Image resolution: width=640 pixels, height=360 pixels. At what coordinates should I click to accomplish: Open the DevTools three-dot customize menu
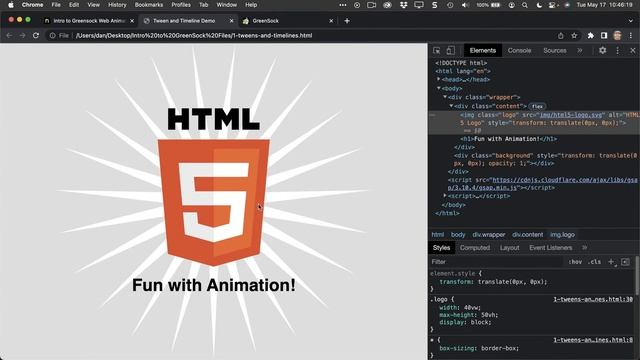coord(618,50)
